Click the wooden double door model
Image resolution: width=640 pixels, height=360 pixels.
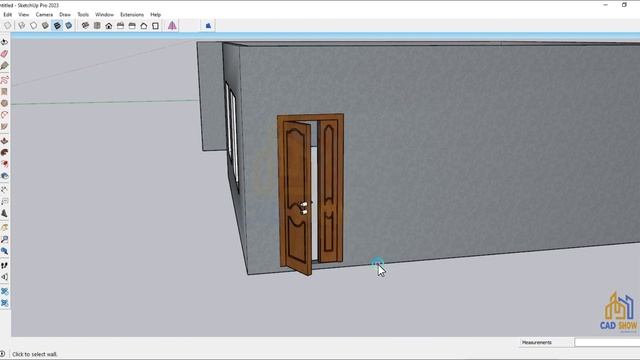311,194
